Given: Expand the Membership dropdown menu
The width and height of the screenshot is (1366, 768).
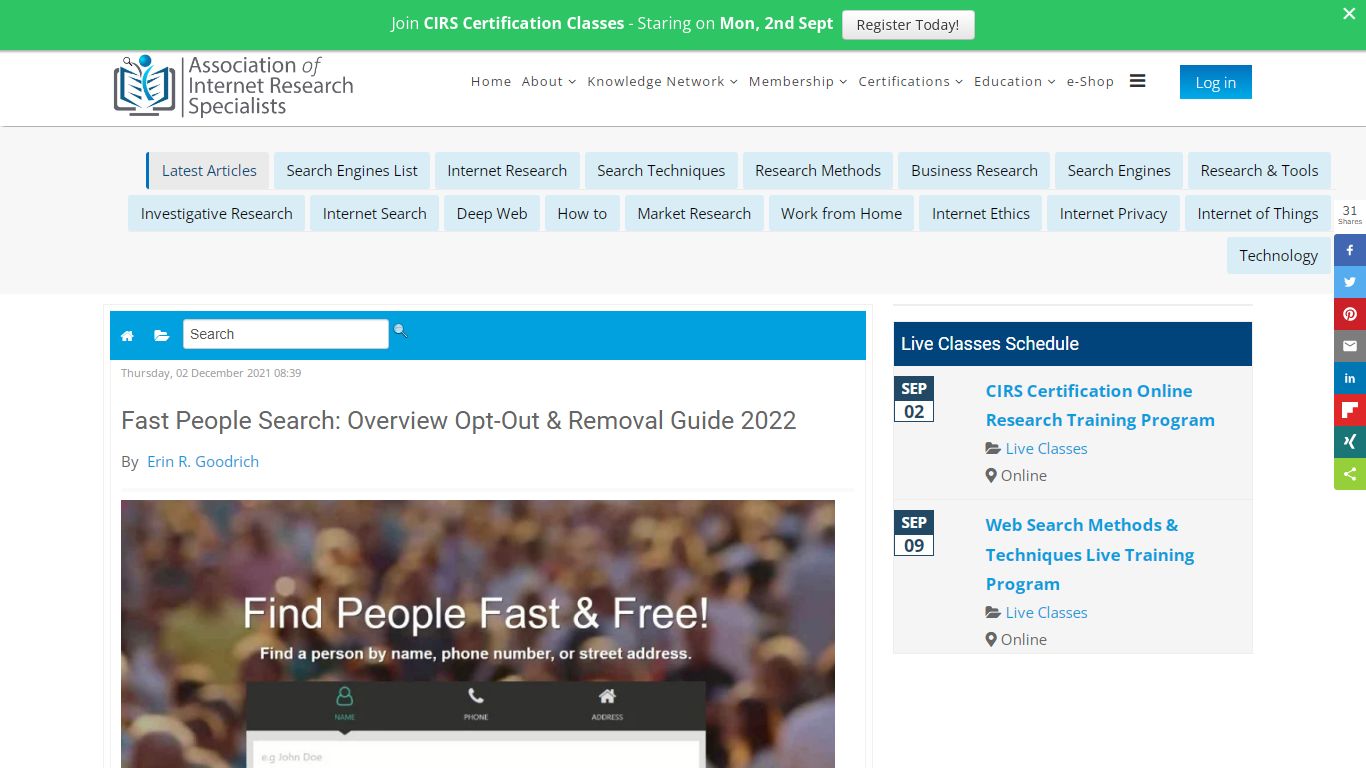Looking at the screenshot, I should [x=798, y=82].
